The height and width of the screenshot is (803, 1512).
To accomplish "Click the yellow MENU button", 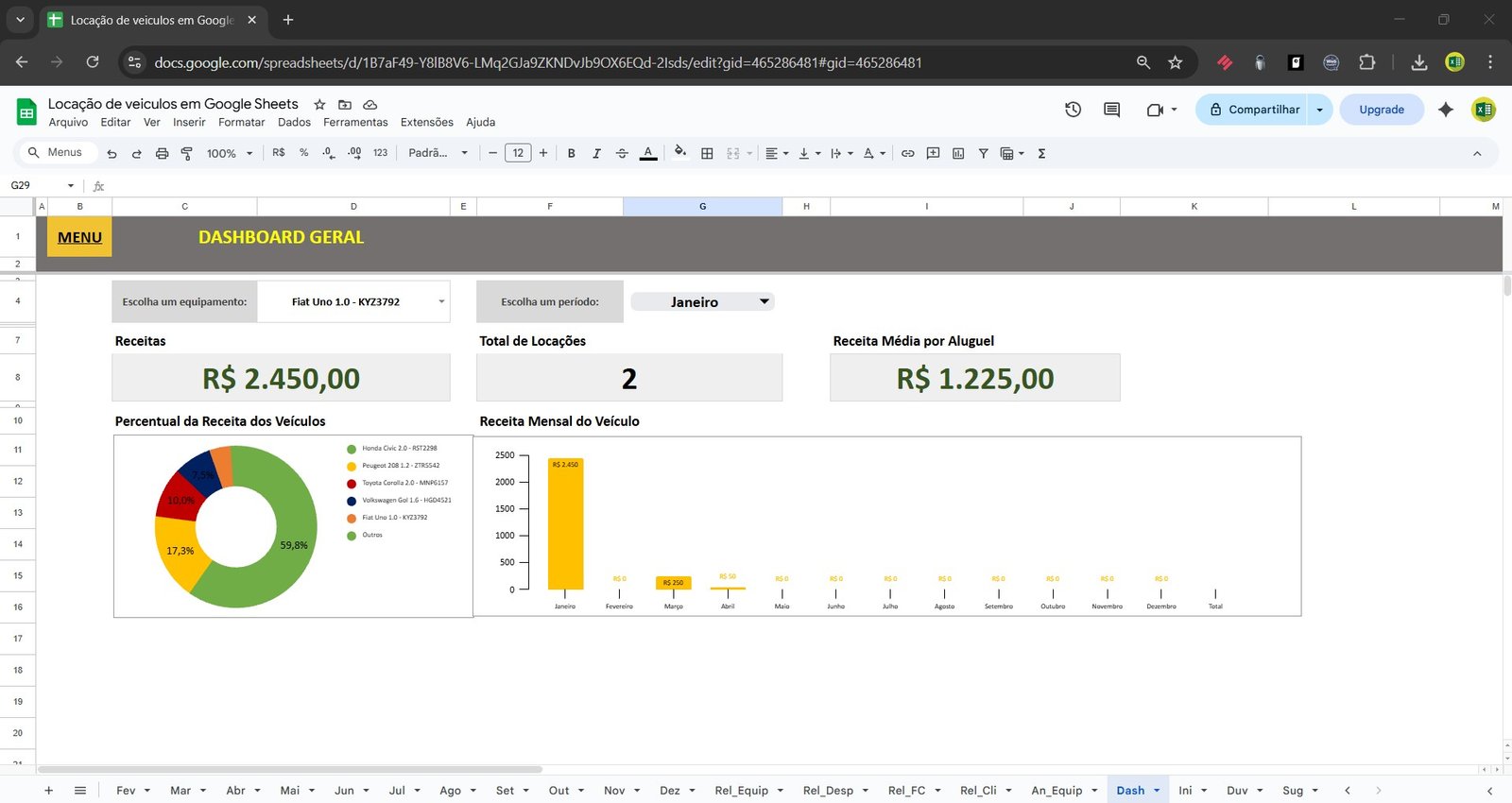I will [79, 237].
